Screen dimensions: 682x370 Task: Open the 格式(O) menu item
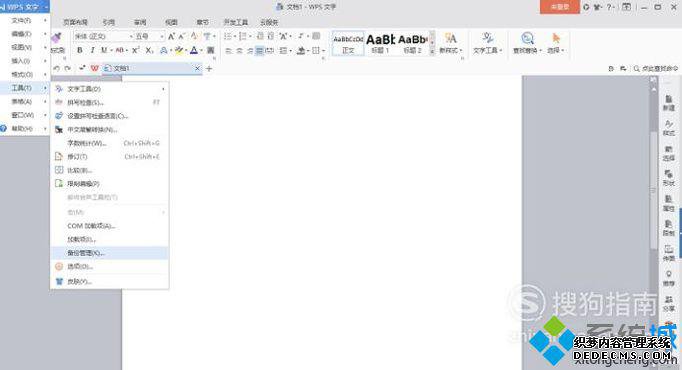click(x=25, y=74)
